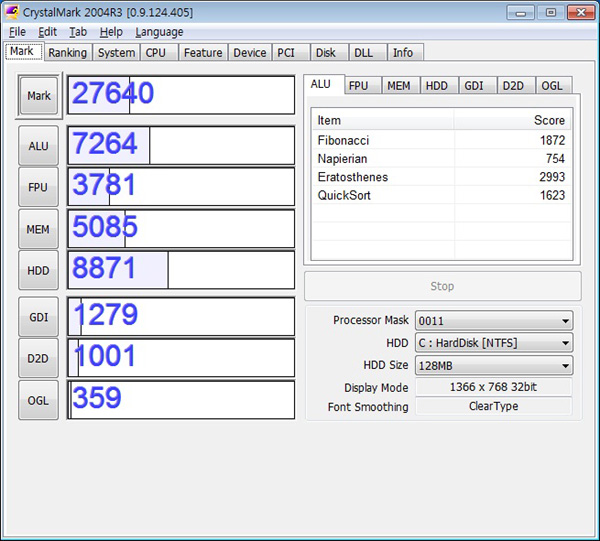Screen dimensions: 600x541
Task: Open the Tab menu
Action: point(78,32)
